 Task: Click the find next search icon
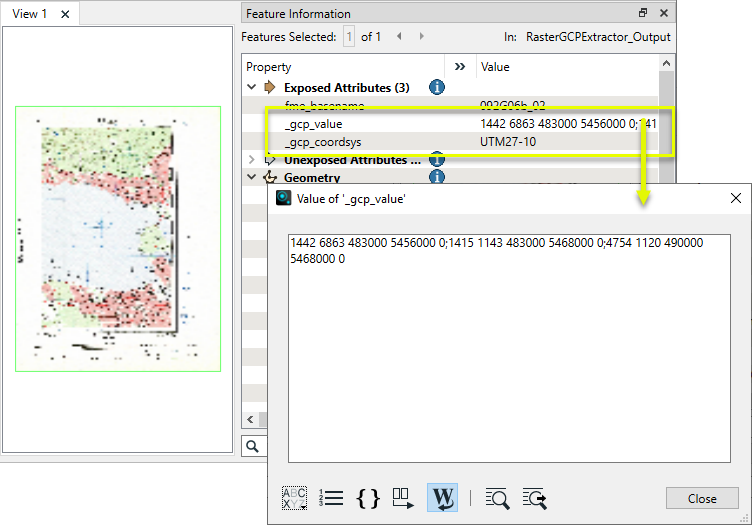tap(534, 497)
